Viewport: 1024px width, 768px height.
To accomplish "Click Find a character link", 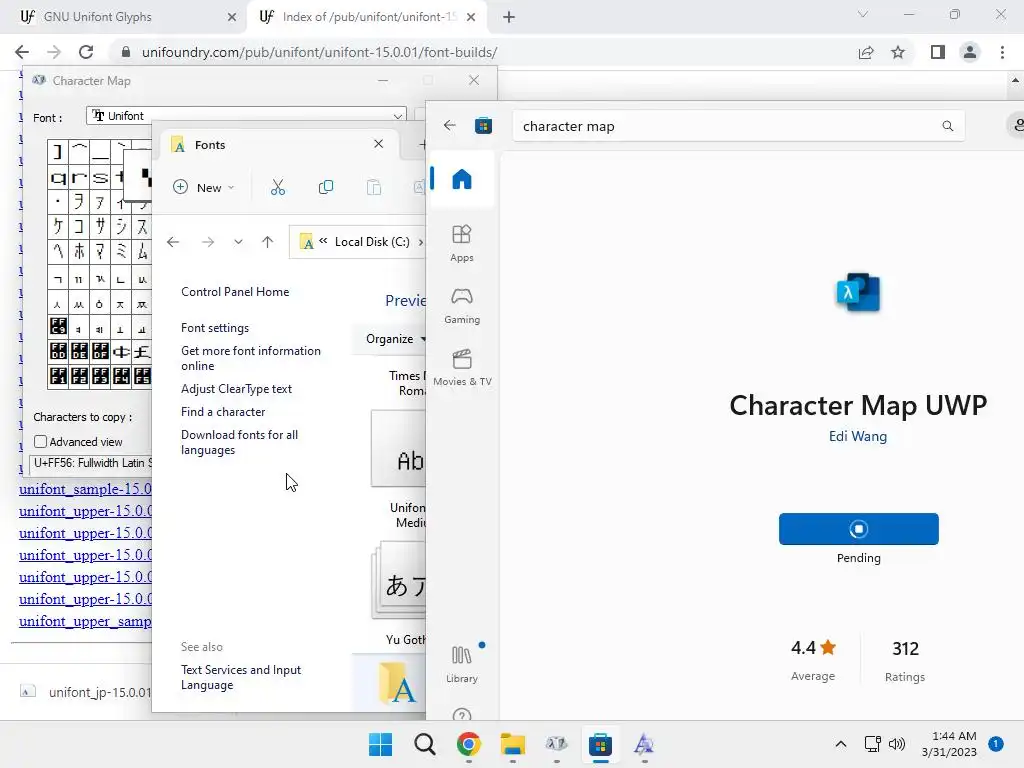I will [223, 412].
